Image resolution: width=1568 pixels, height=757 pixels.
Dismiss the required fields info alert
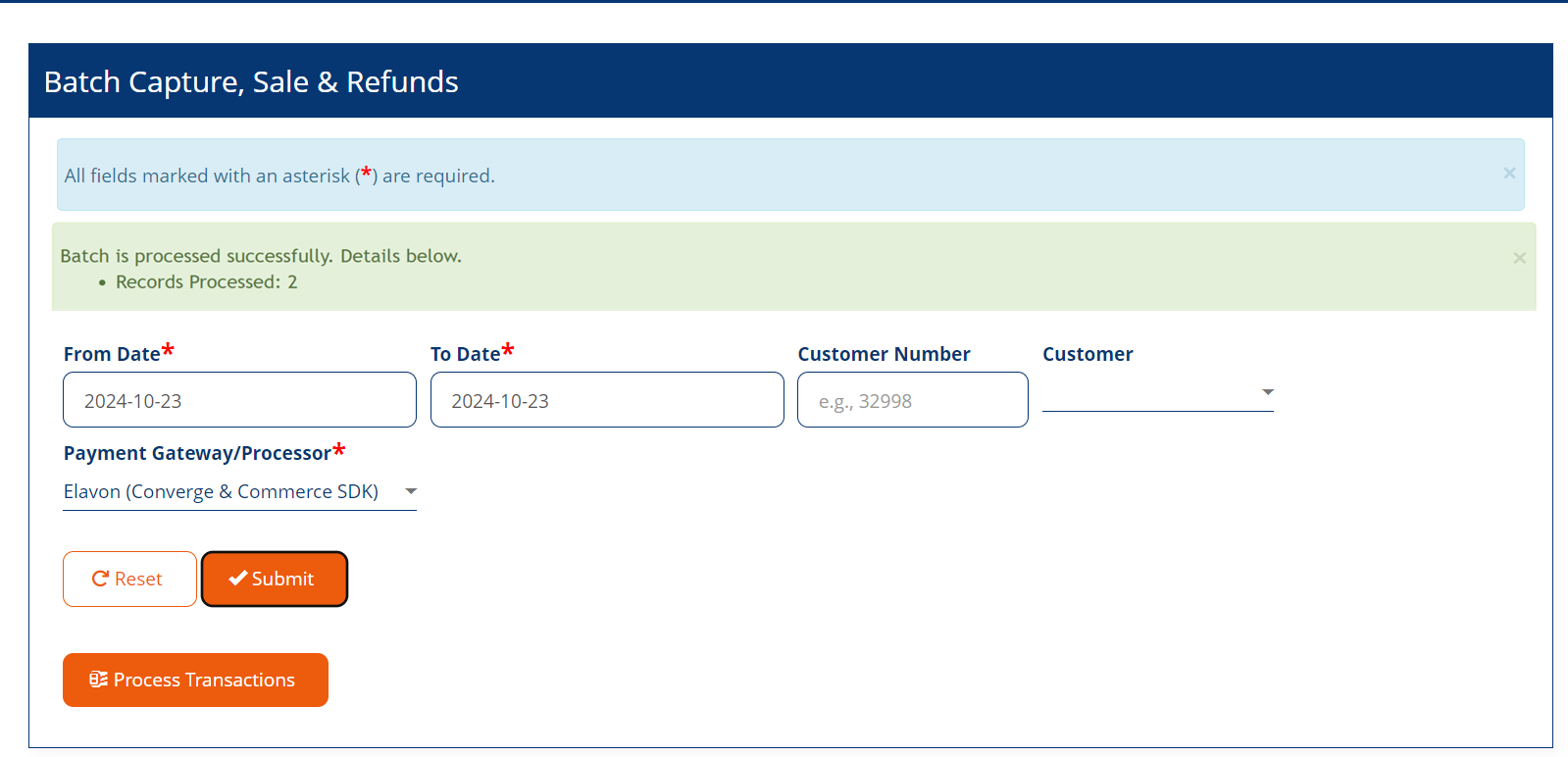[x=1509, y=174]
